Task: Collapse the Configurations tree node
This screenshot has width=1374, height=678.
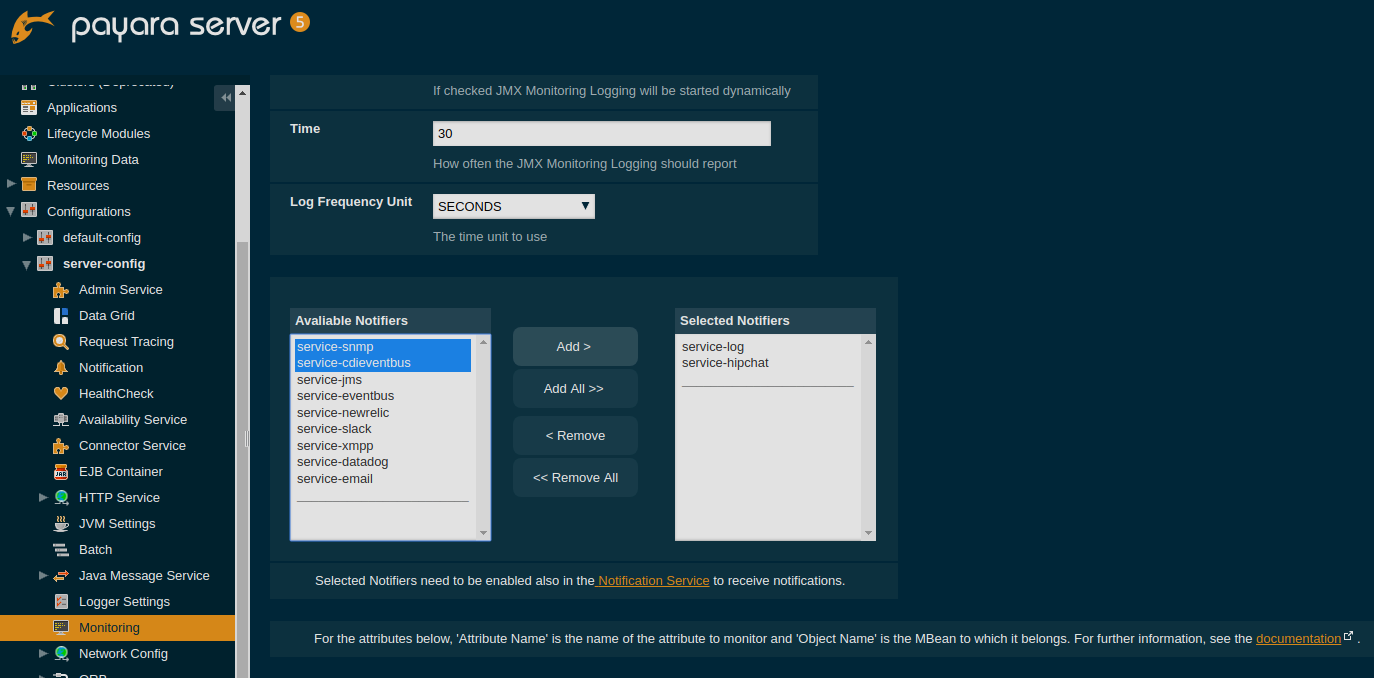Action: click(11, 212)
